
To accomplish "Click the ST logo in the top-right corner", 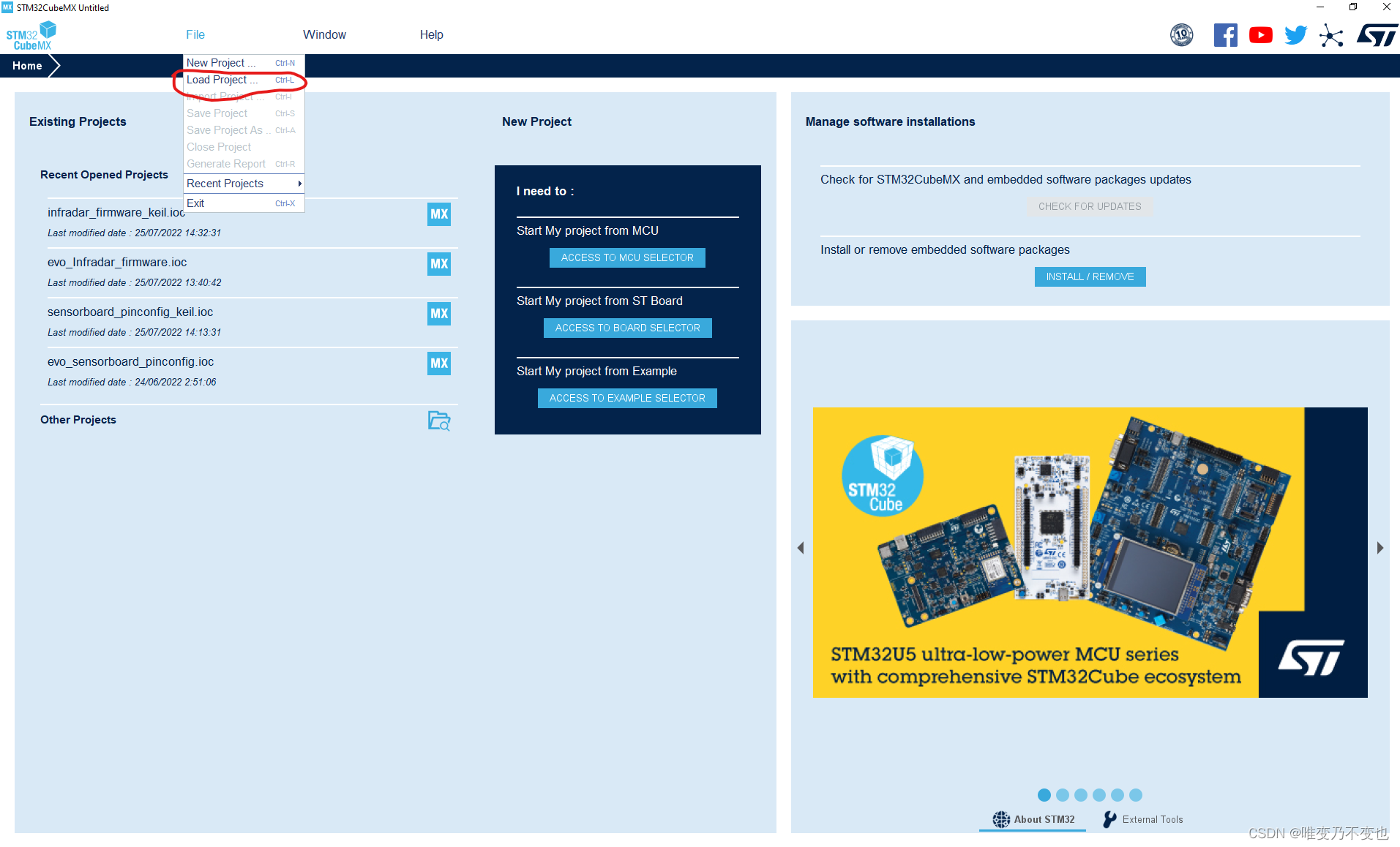I will 1377,34.
